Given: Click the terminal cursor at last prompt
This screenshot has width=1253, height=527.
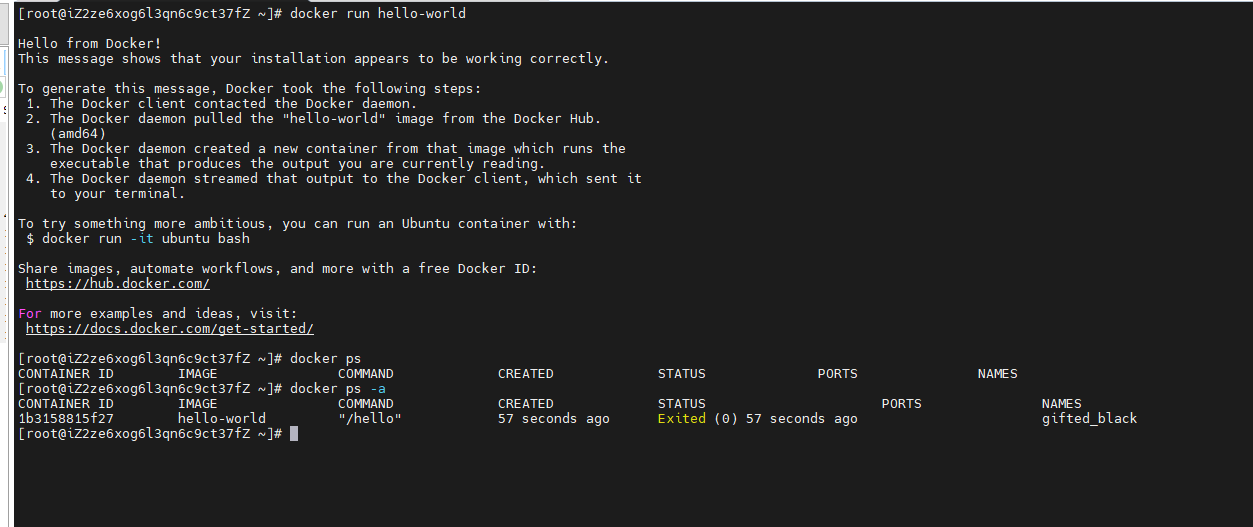Looking at the screenshot, I should pyautogui.click(x=294, y=434).
